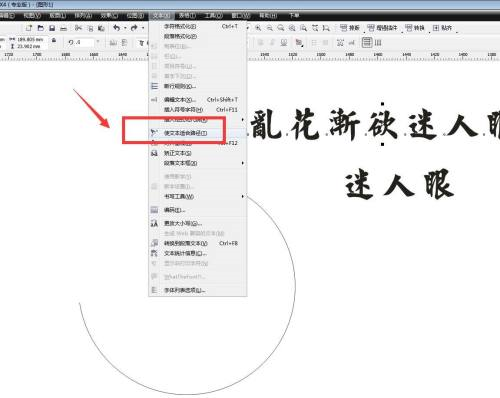Cut selection with the scissors icon

79,28
